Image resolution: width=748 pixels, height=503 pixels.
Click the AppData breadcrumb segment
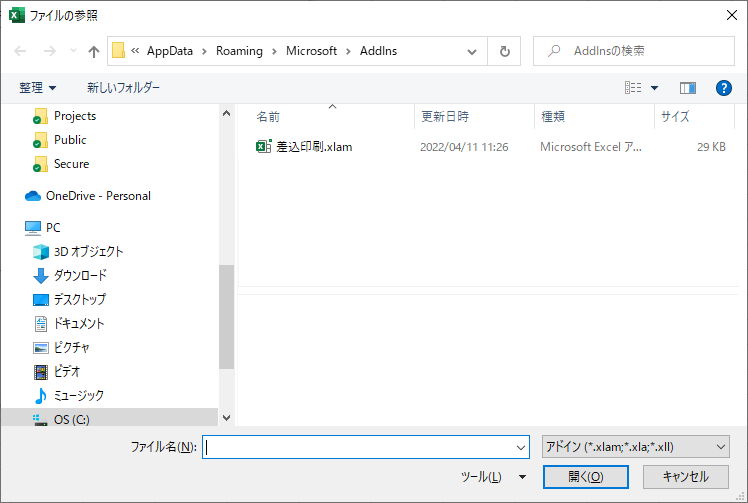(x=170, y=51)
